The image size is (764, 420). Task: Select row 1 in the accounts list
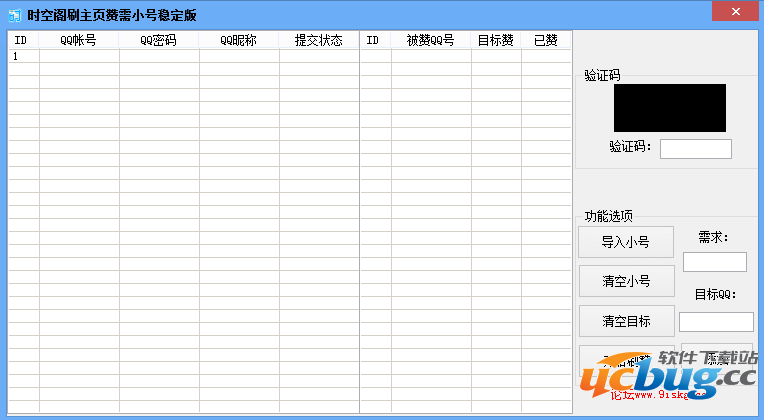tap(184, 56)
